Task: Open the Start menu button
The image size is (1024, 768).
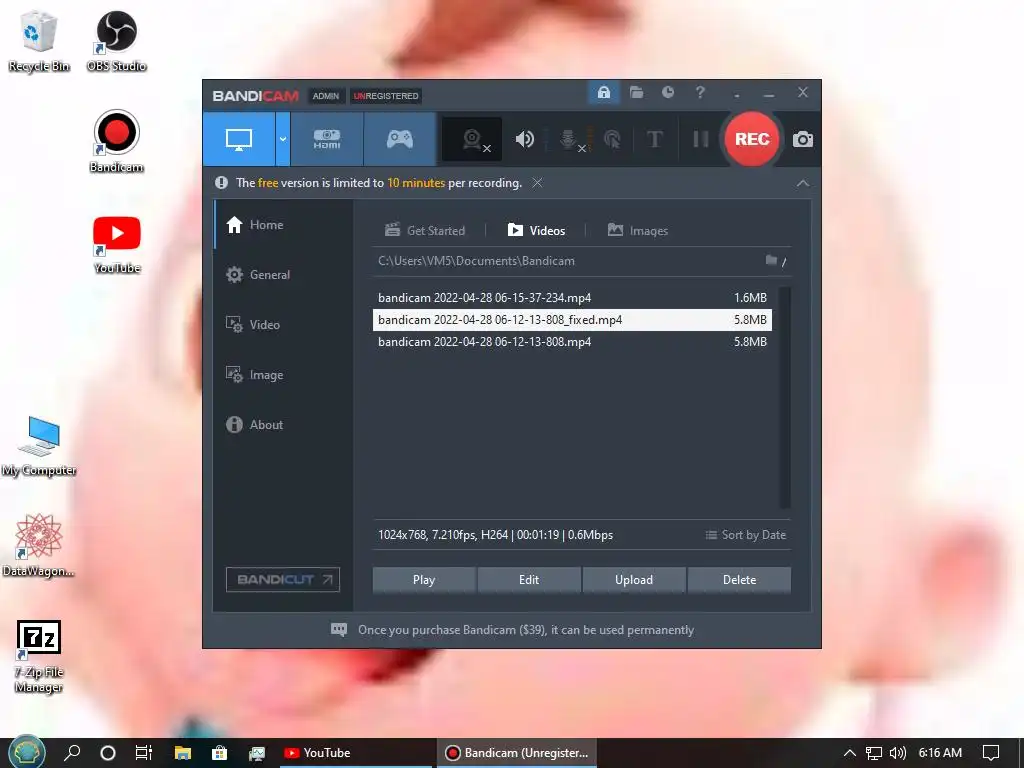Action: [27, 752]
